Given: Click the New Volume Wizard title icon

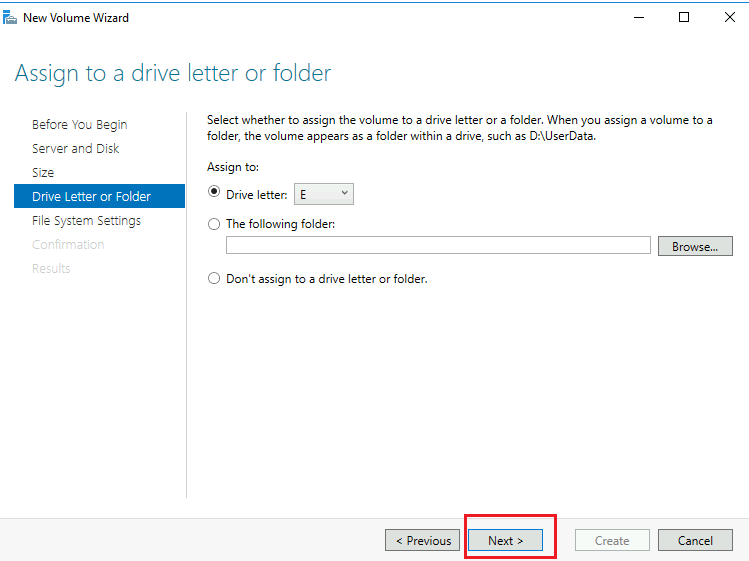Looking at the screenshot, I should click(x=10, y=17).
